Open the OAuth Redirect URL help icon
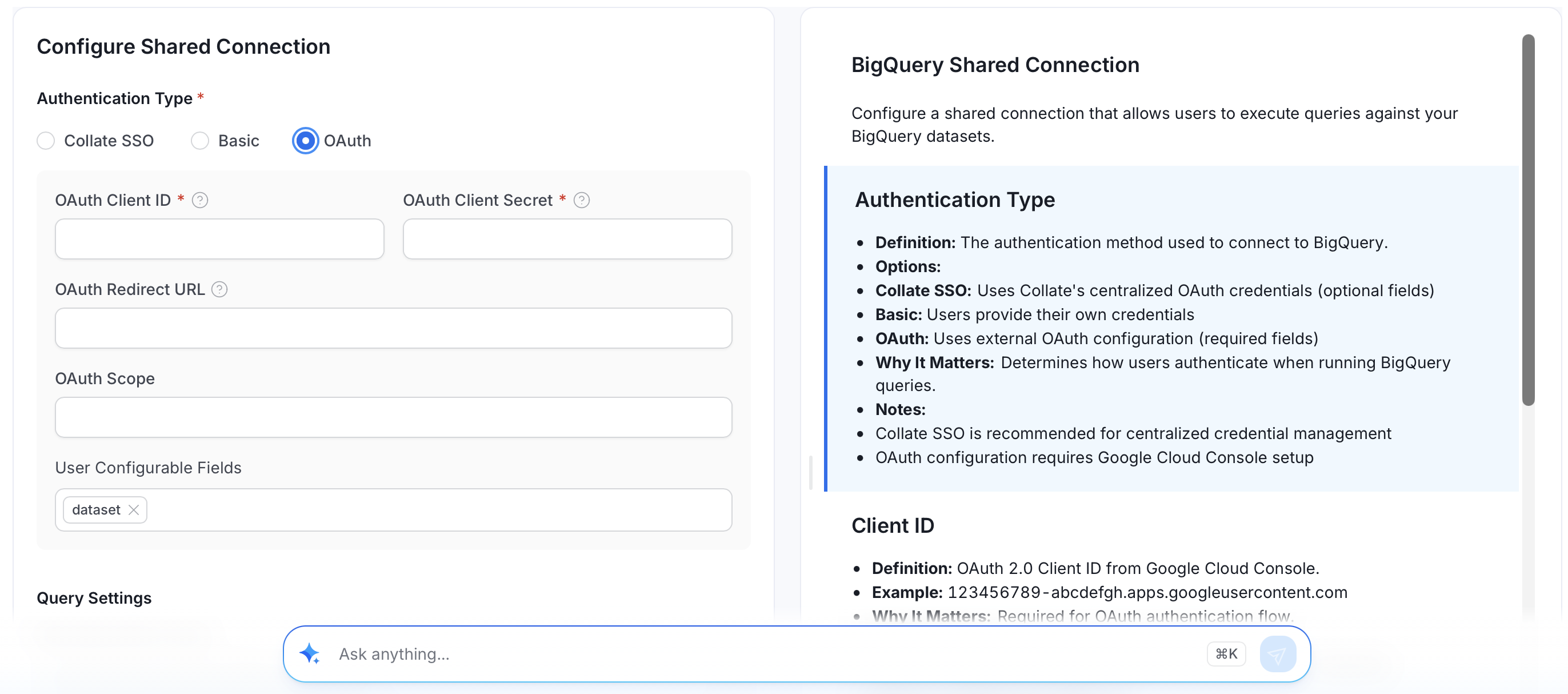The height and width of the screenshot is (694, 1568). point(219,290)
